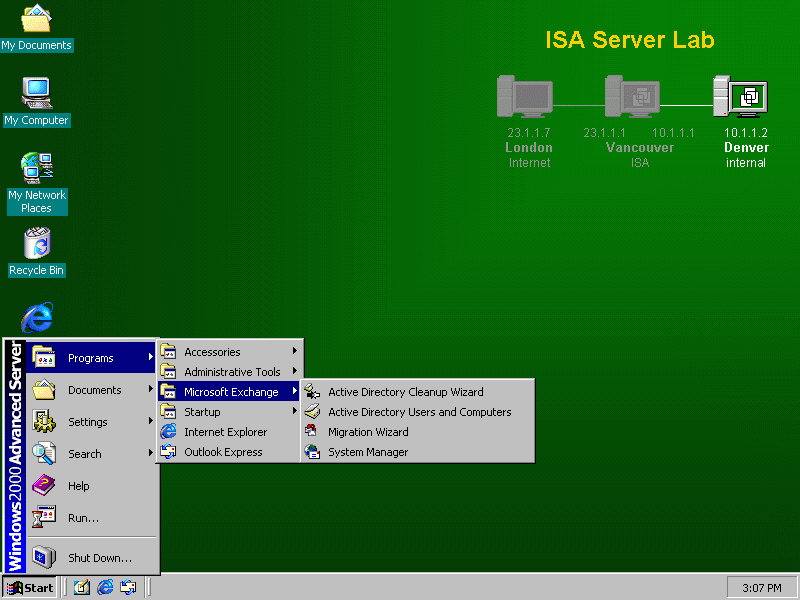This screenshot has width=800, height=600.
Task: Click the Start button on the taskbar
Action: (30, 587)
